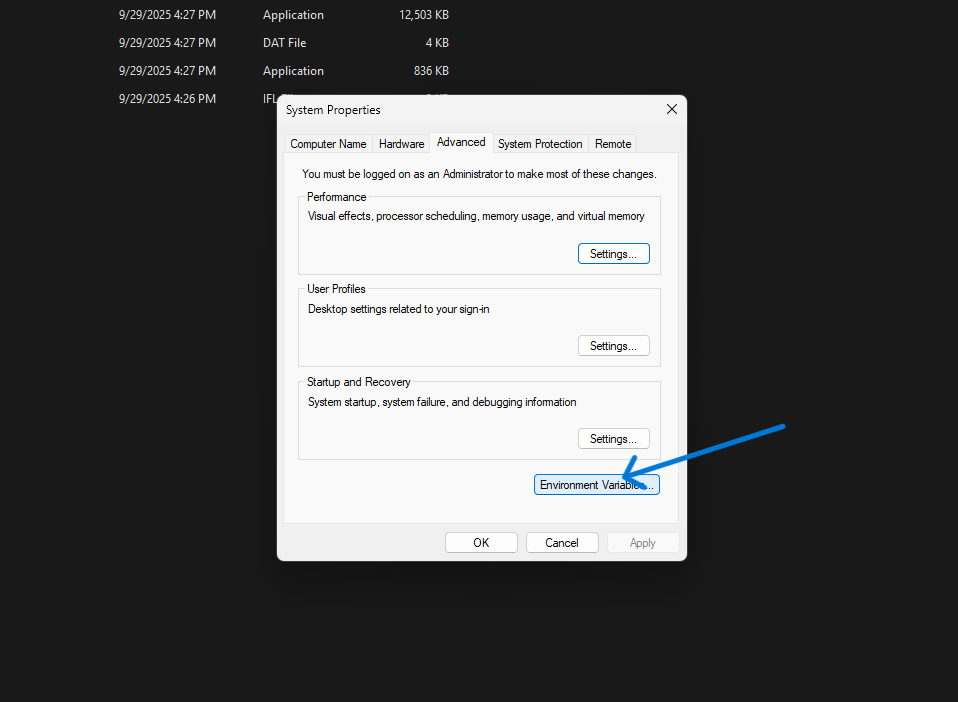
Task: Switch to the Computer Name tab
Action: coord(328,144)
